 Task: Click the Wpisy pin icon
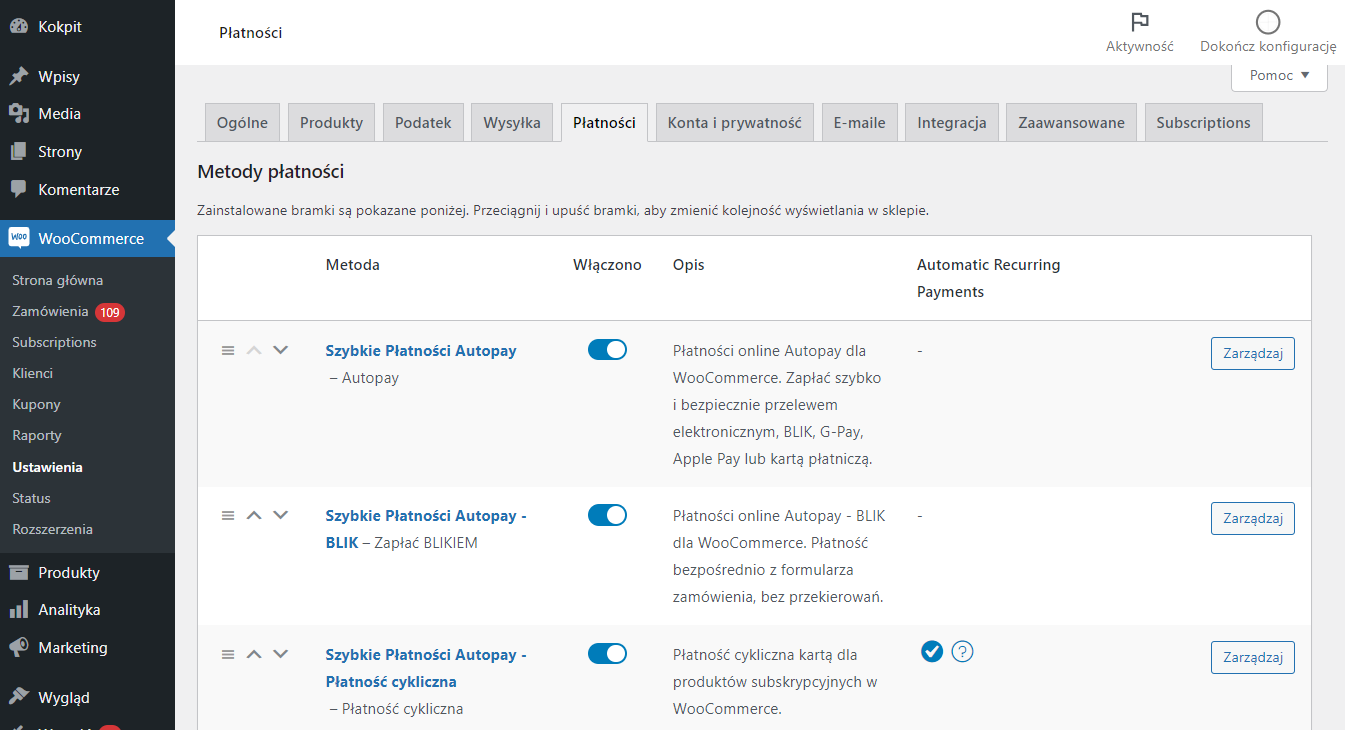(18, 77)
